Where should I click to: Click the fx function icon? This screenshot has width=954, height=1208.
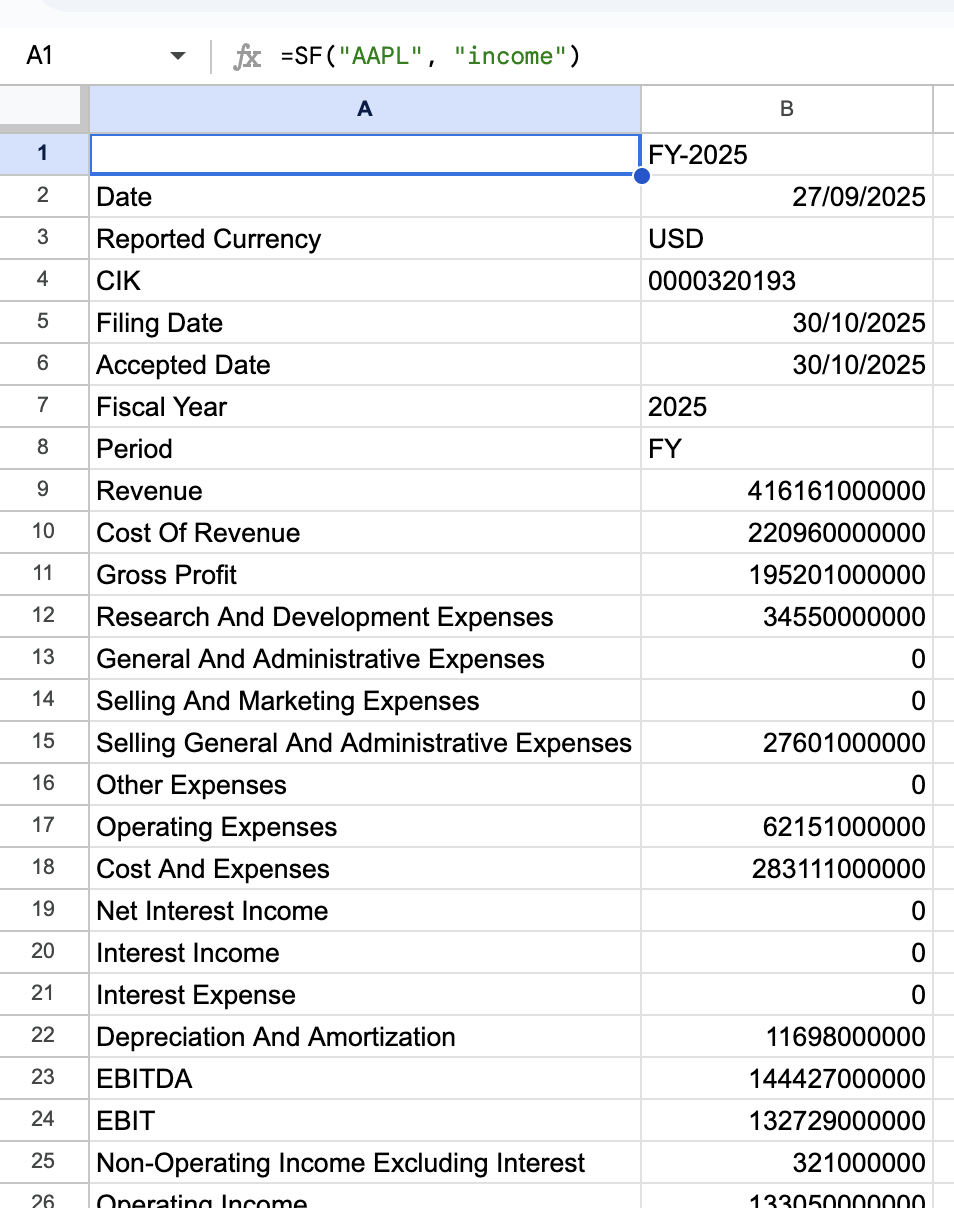247,57
